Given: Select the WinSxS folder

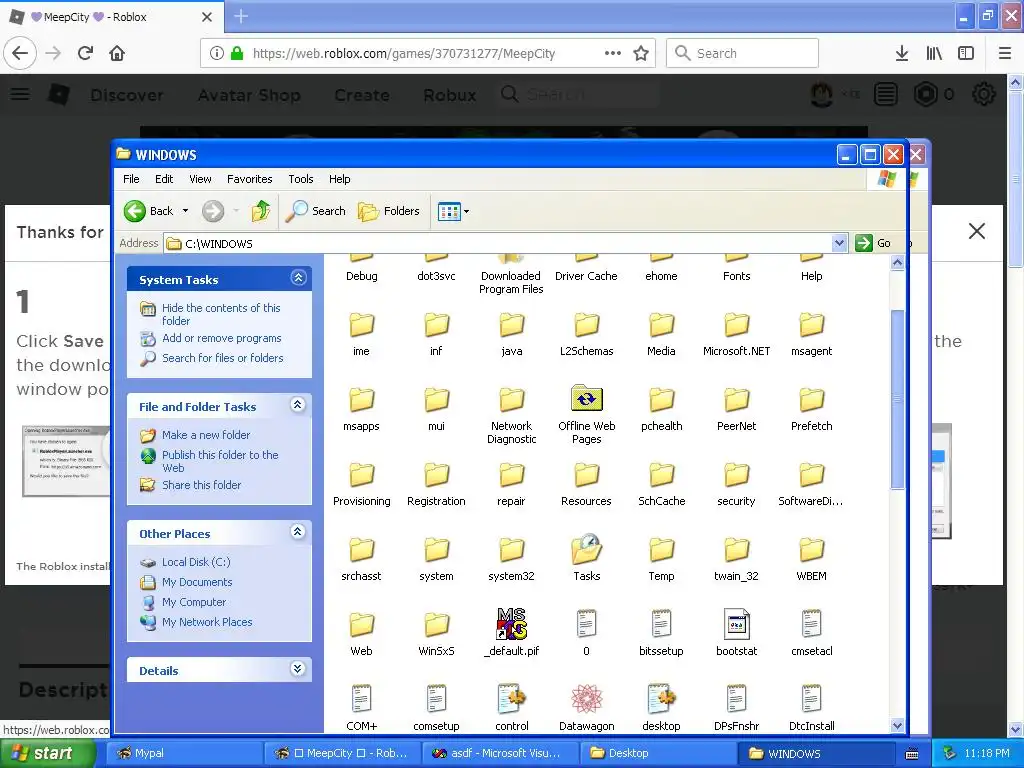Looking at the screenshot, I should 436,624.
